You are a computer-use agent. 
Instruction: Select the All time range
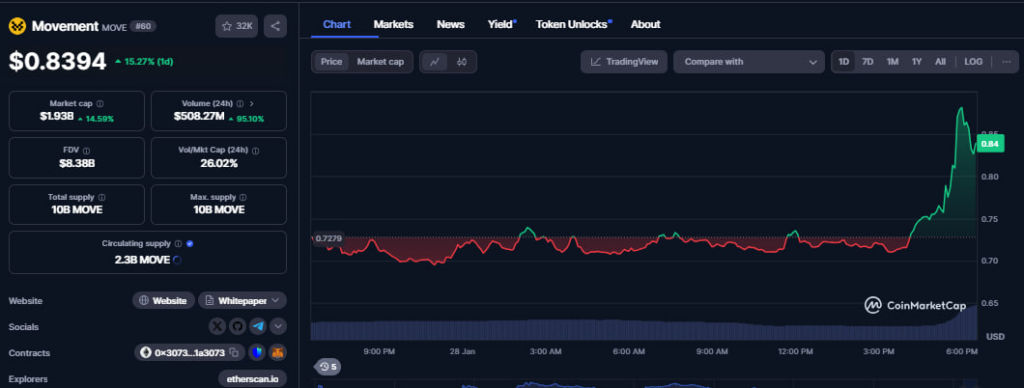[x=940, y=62]
